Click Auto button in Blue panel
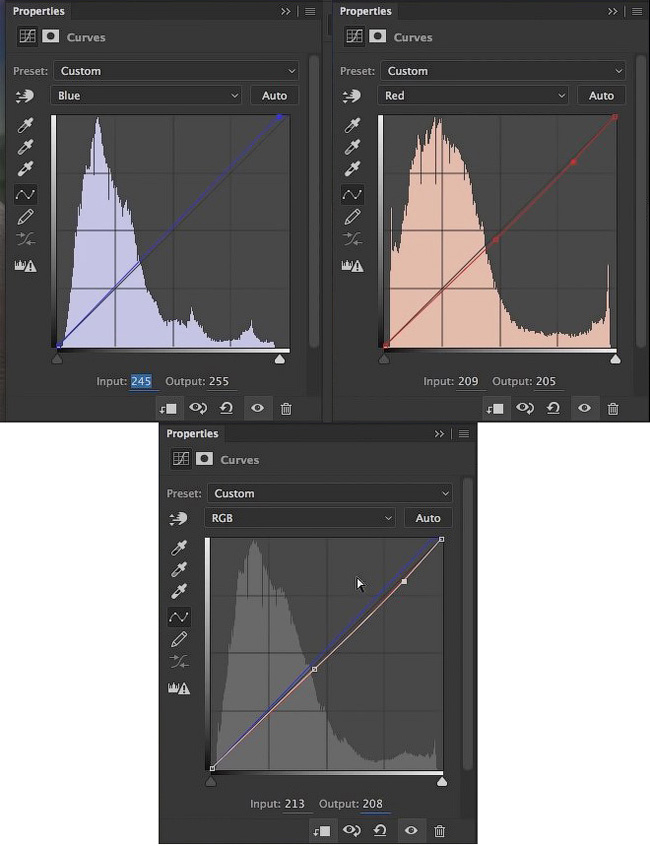Screen dimensions: 650x846 click(275, 95)
